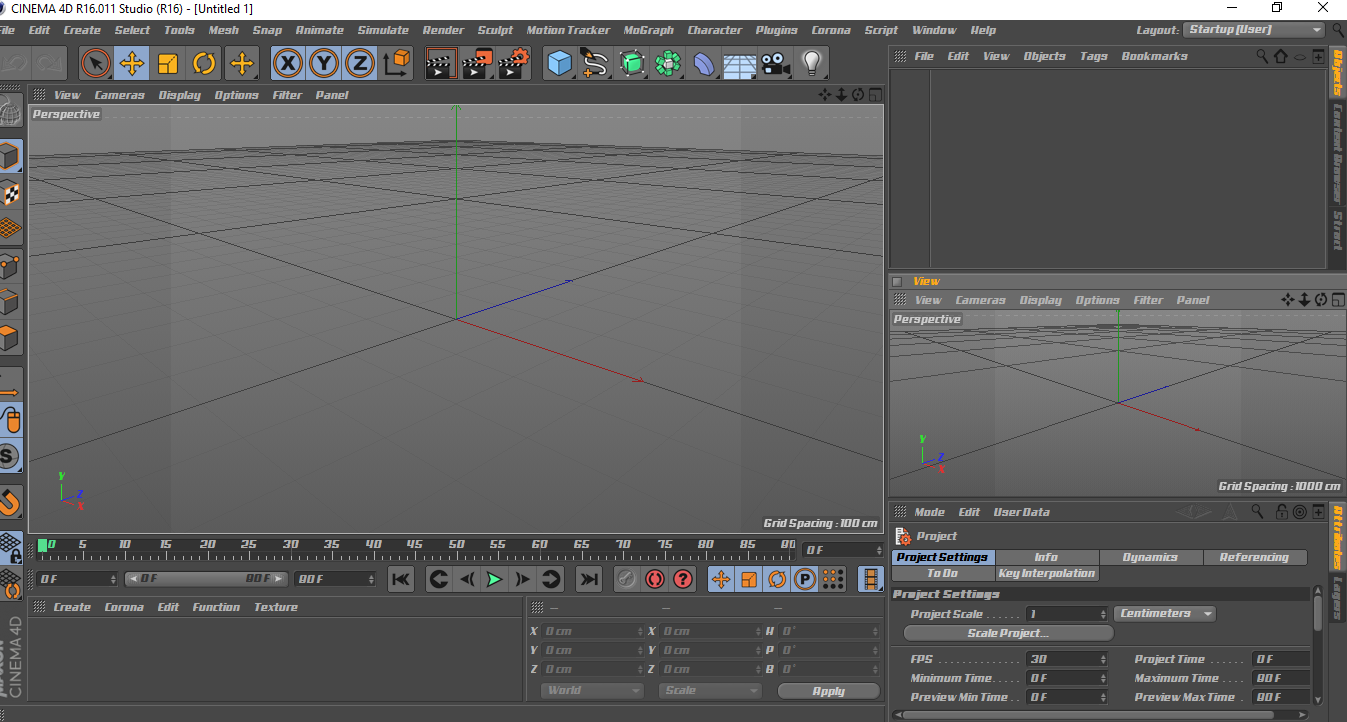This screenshot has height=722, width=1347.
Task: Select the Spline pen tool icon
Action: click(595, 64)
